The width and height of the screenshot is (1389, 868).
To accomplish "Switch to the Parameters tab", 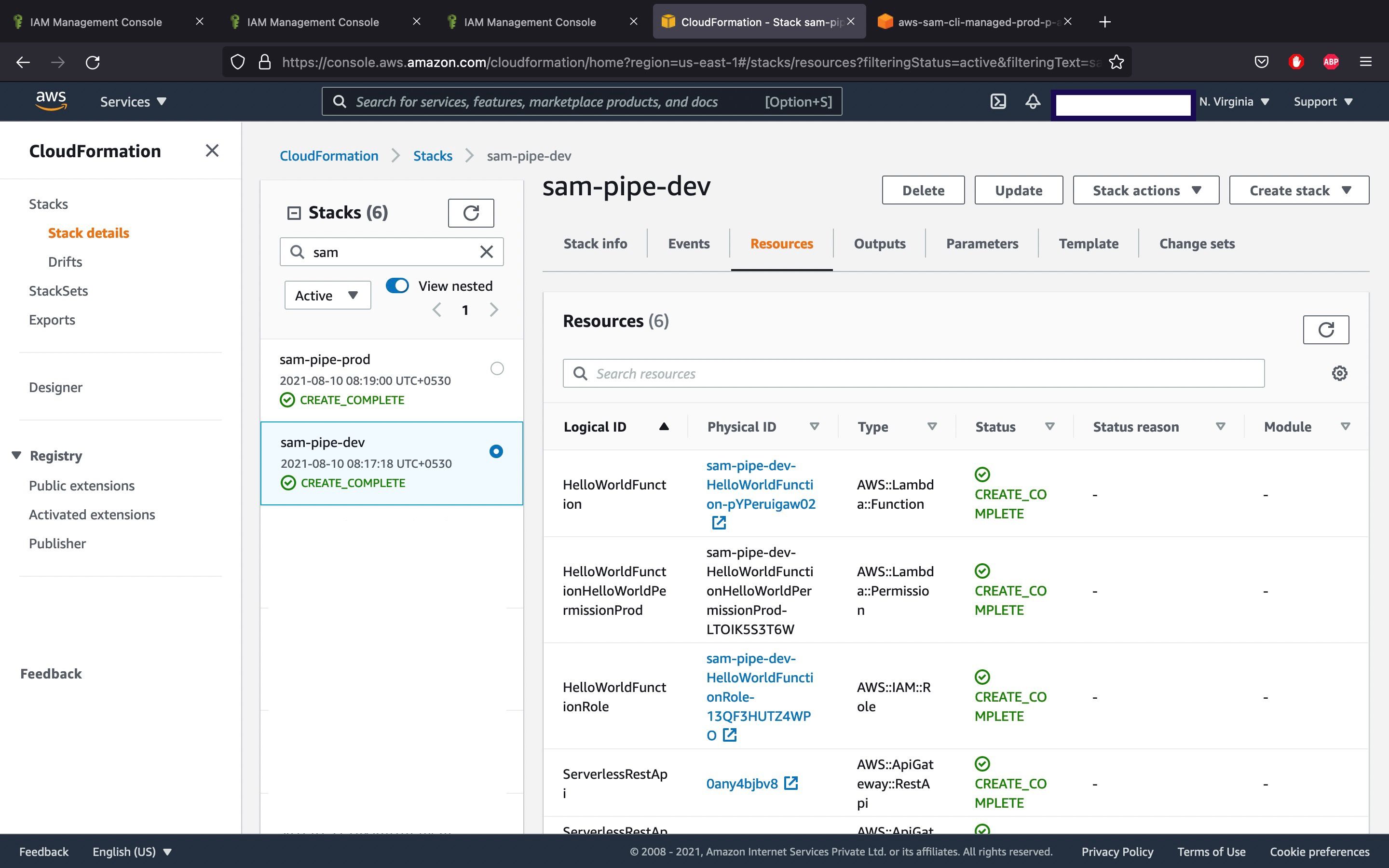I will (x=981, y=244).
